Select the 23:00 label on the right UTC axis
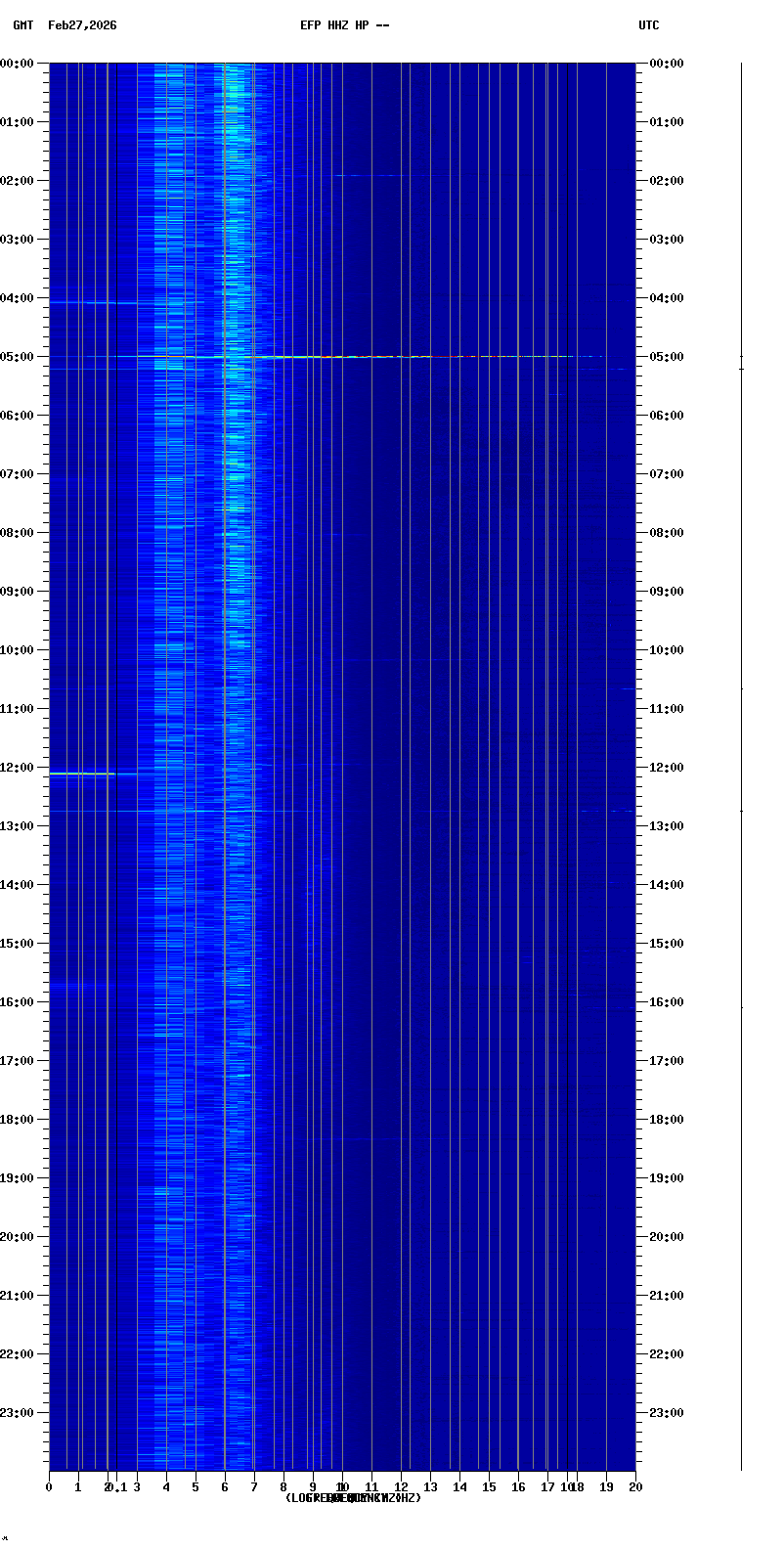Screen dimensions: 784x1549 coord(667,1413)
